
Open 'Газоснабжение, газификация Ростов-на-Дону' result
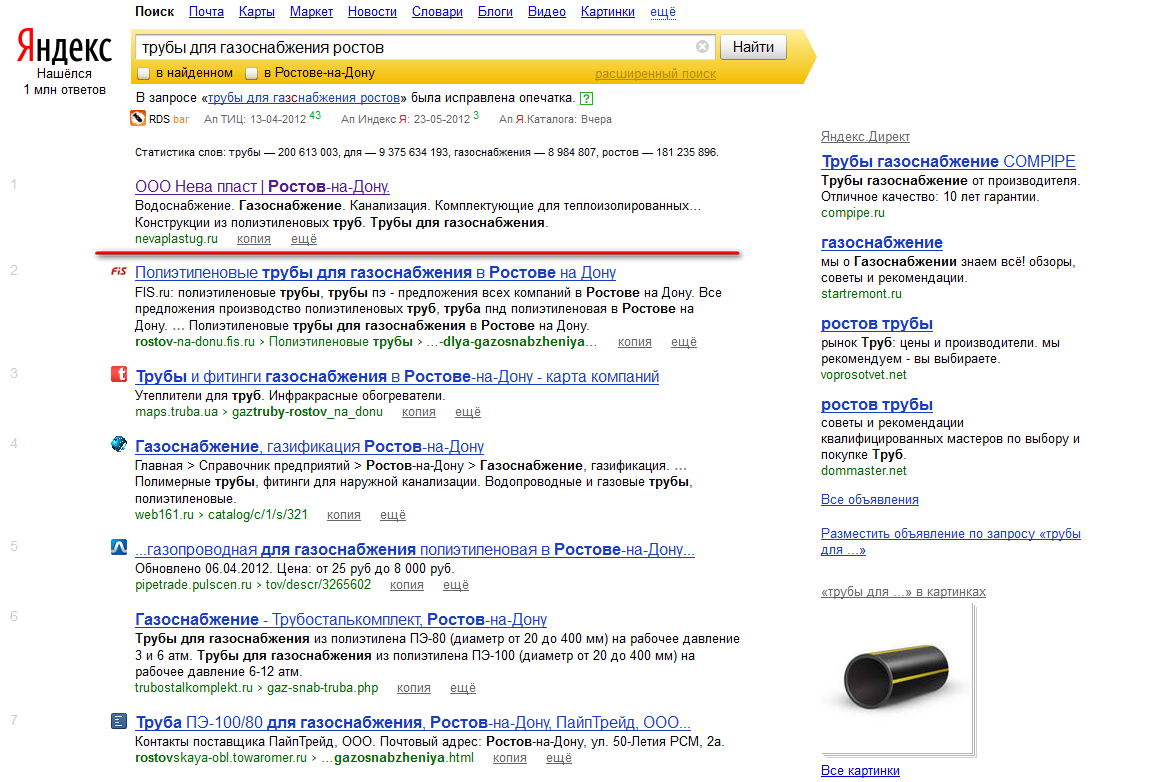[310, 447]
